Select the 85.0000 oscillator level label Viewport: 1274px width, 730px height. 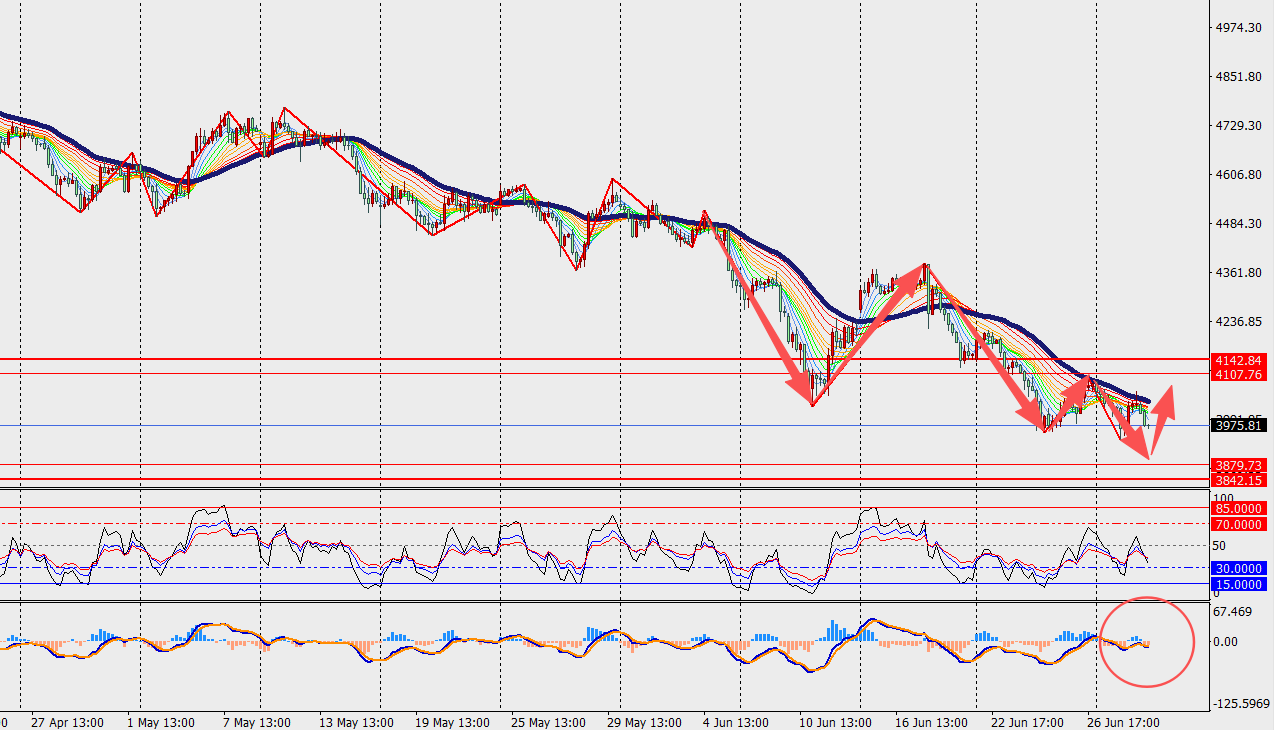1238,508
